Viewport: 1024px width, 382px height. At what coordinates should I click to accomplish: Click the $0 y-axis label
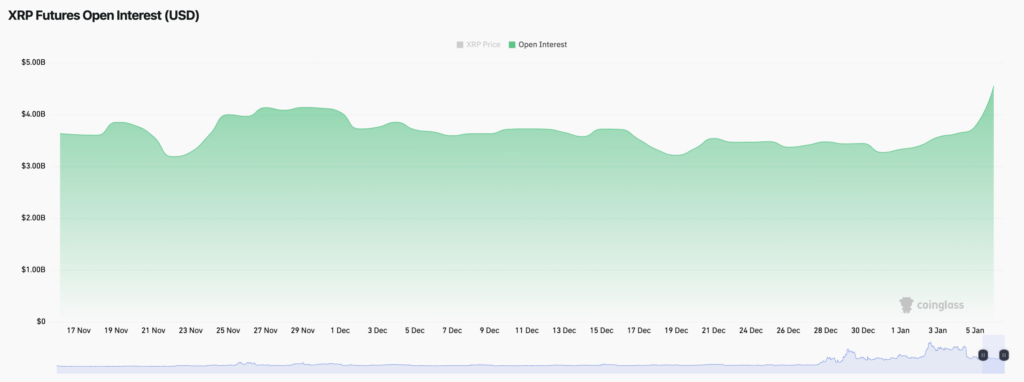tap(40, 321)
